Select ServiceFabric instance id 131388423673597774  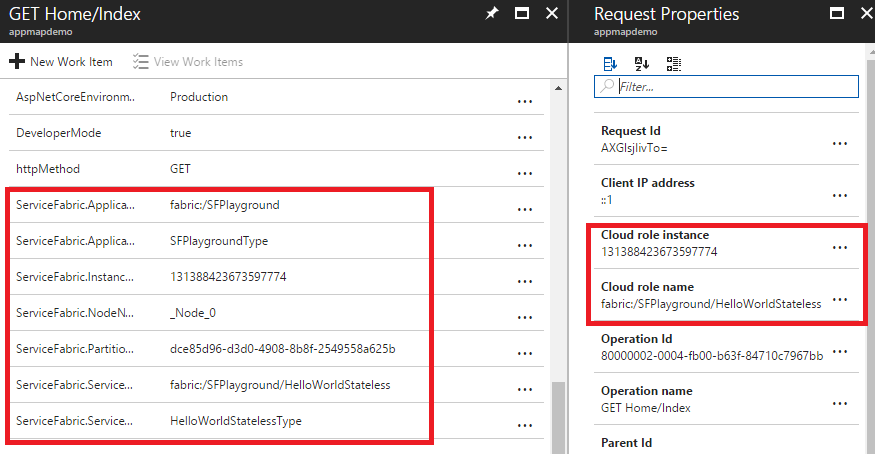(228, 277)
